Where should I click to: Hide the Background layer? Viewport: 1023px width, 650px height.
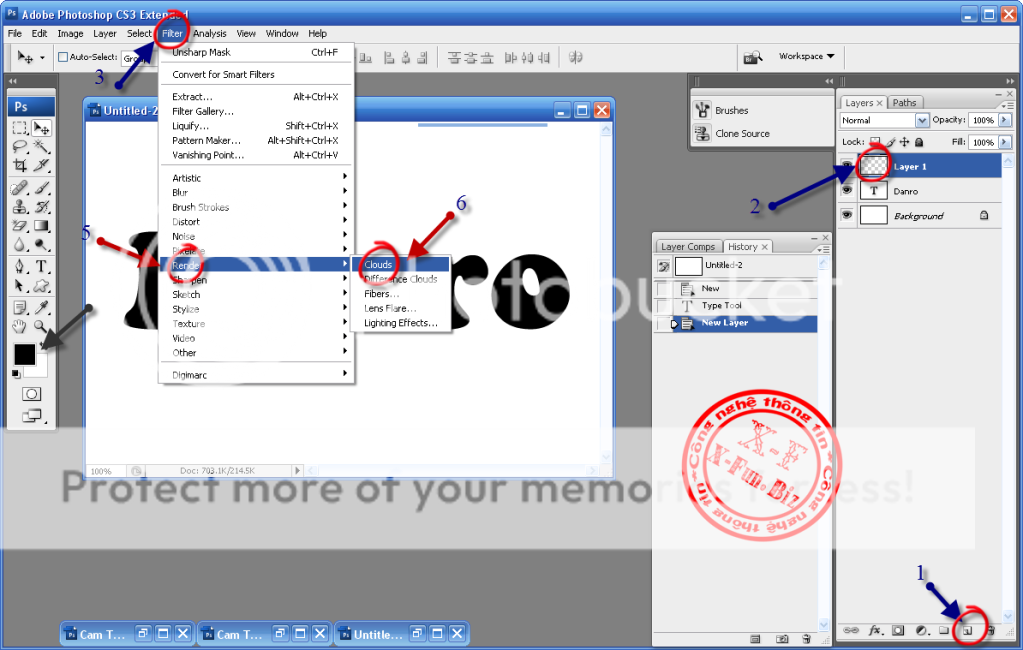tap(847, 215)
